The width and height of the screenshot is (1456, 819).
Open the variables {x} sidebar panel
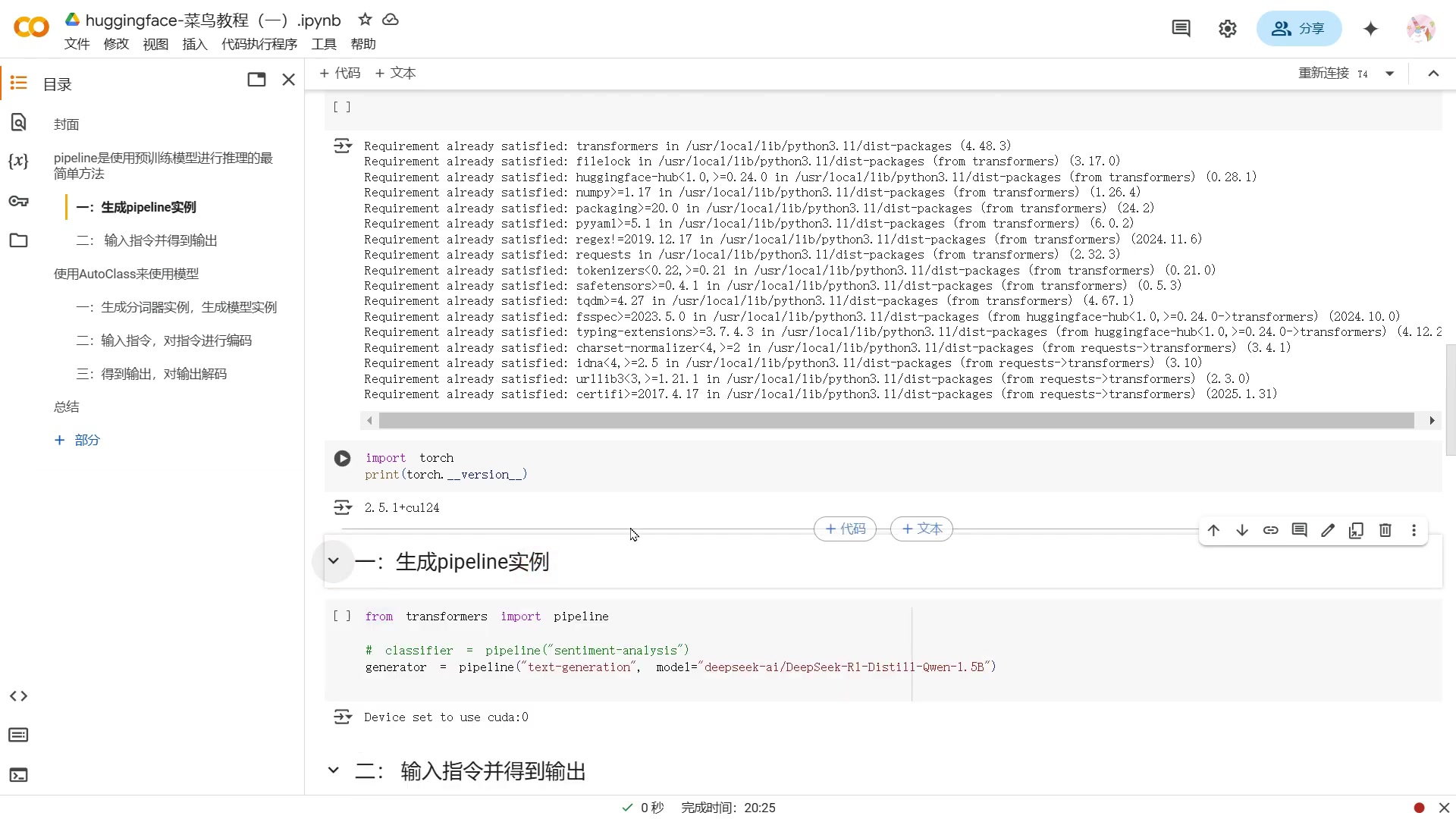point(19,162)
